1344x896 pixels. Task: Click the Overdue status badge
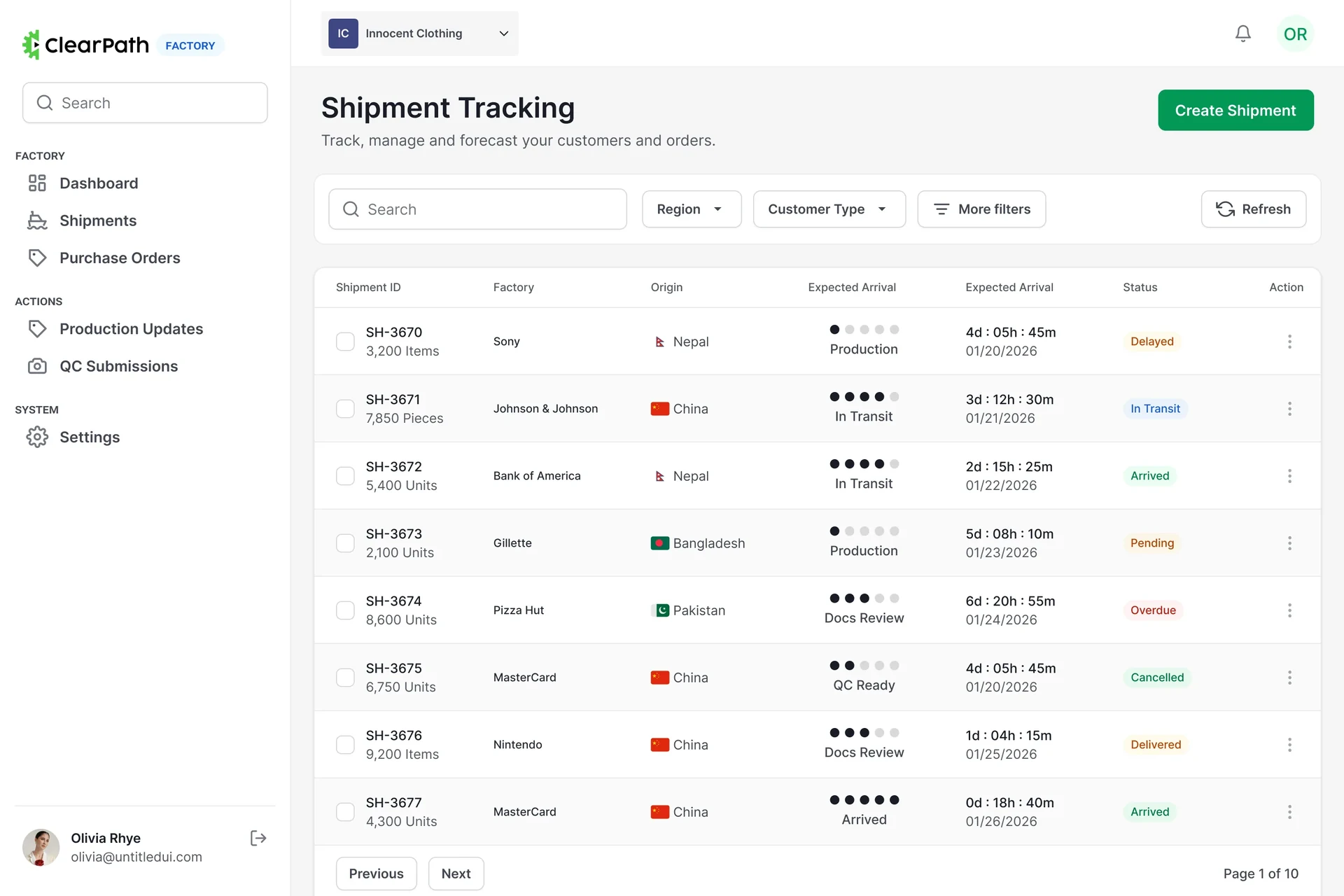1153,610
